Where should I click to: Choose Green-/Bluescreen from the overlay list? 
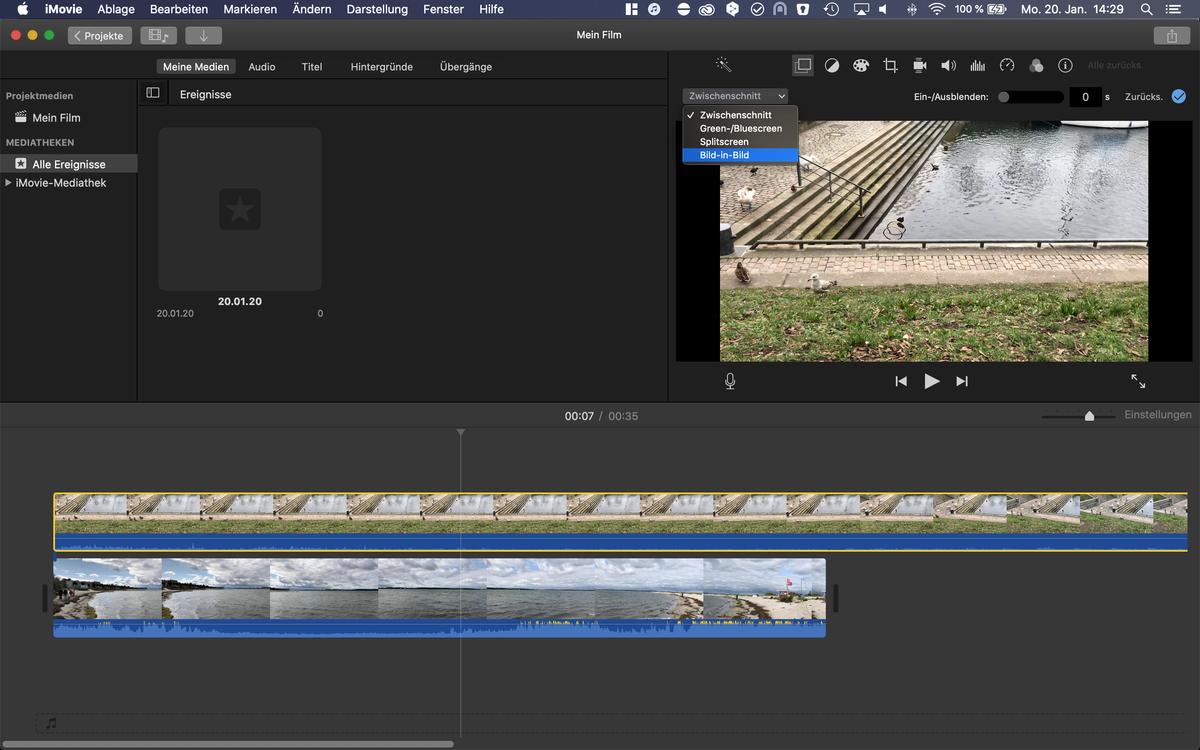click(740, 128)
